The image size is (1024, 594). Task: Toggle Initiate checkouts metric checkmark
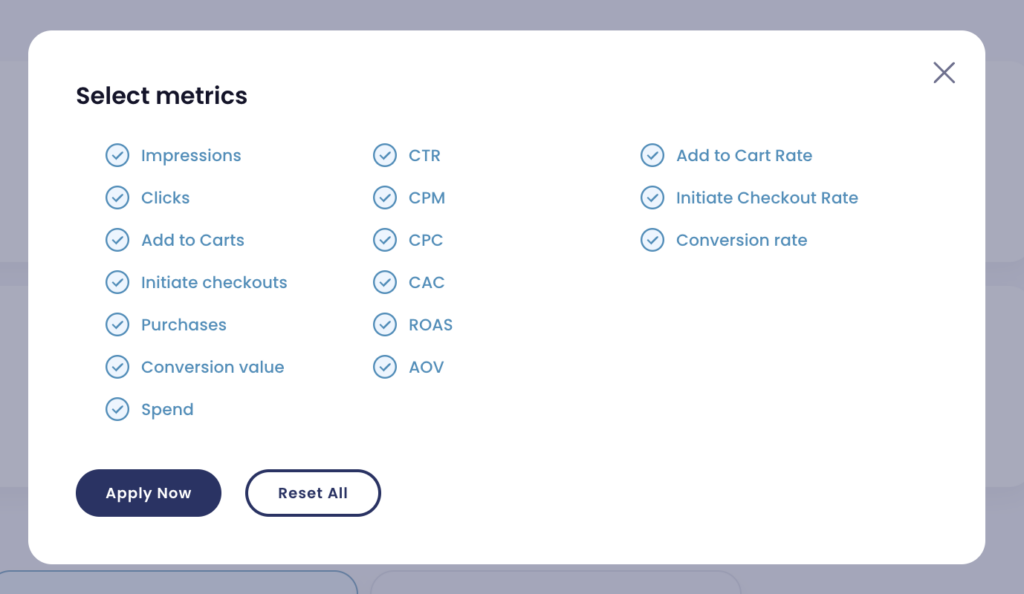point(118,283)
